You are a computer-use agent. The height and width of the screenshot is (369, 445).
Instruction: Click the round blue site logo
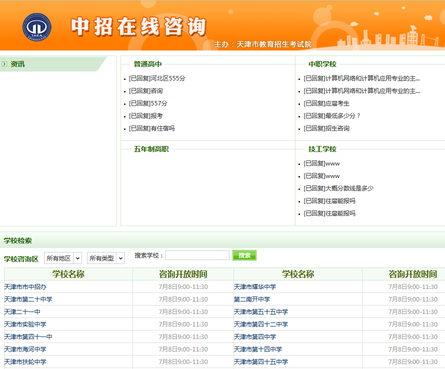pos(37,27)
